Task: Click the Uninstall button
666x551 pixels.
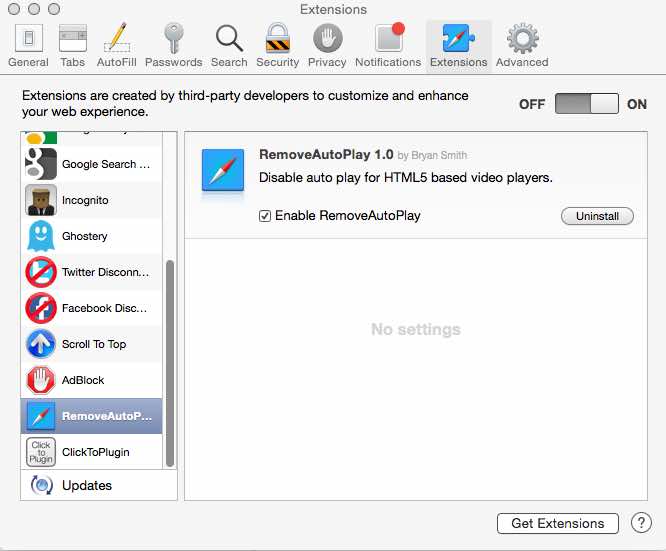Action: click(597, 216)
